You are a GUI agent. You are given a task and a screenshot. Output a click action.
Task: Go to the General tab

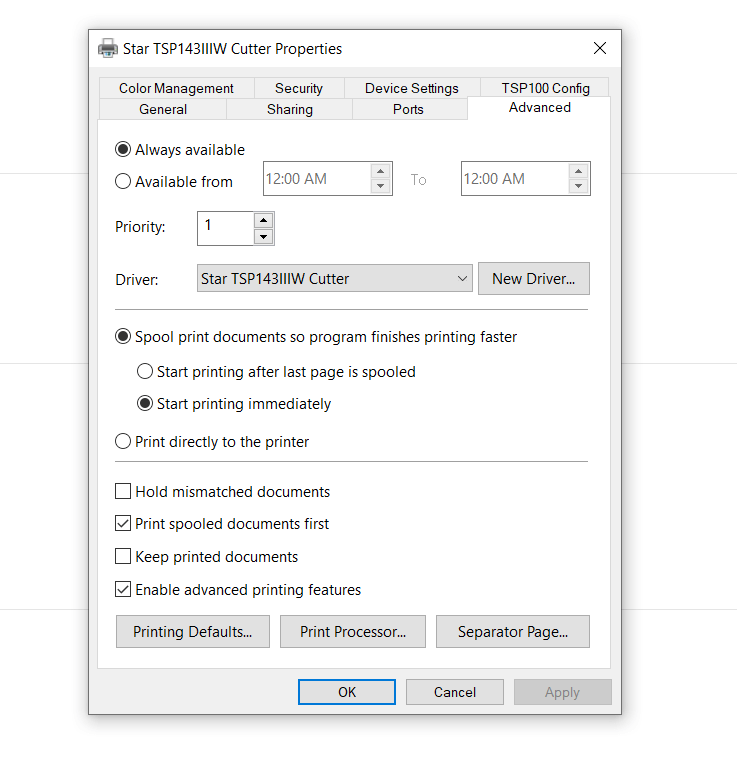pos(163,109)
